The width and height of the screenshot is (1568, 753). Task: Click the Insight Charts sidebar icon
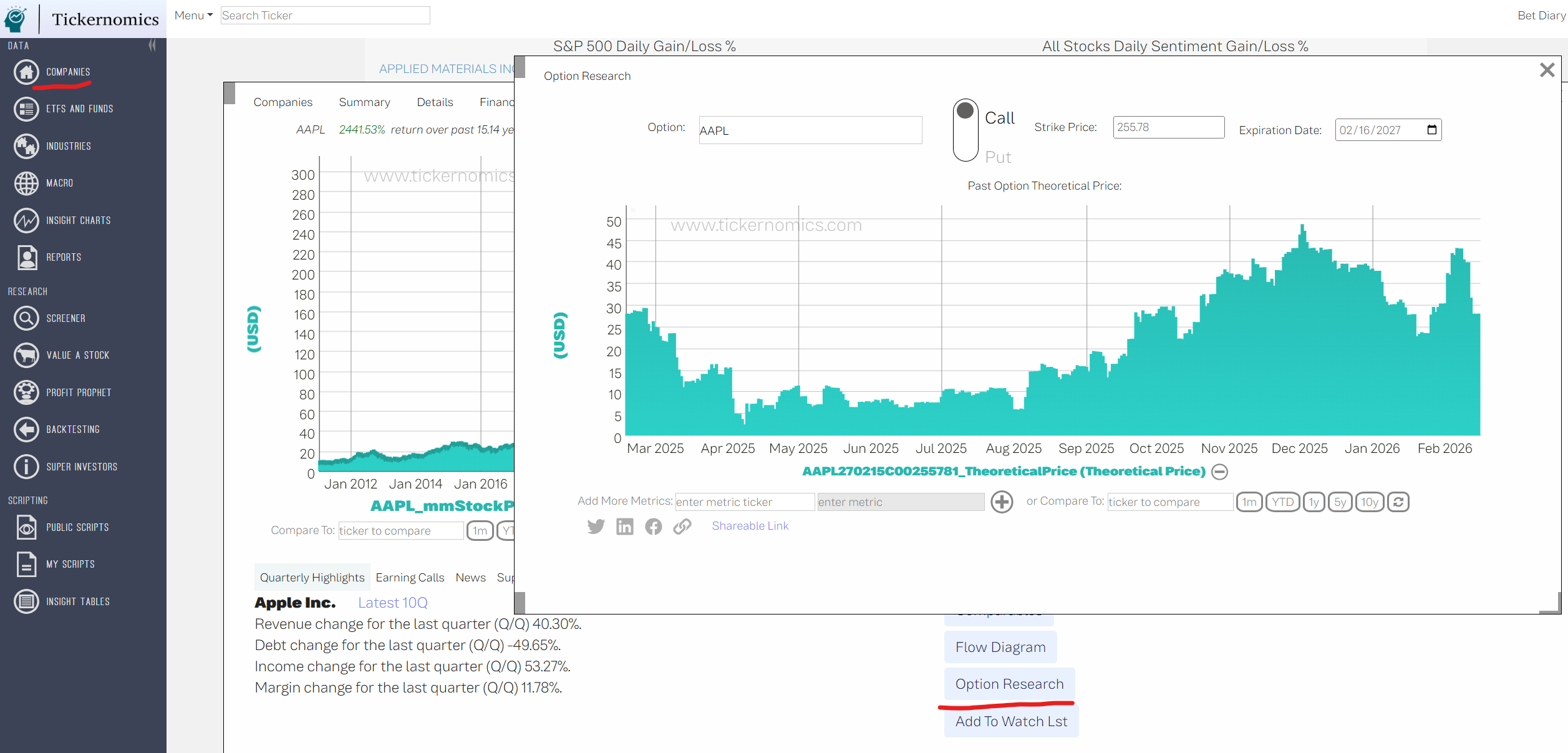[x=26, y=220]
